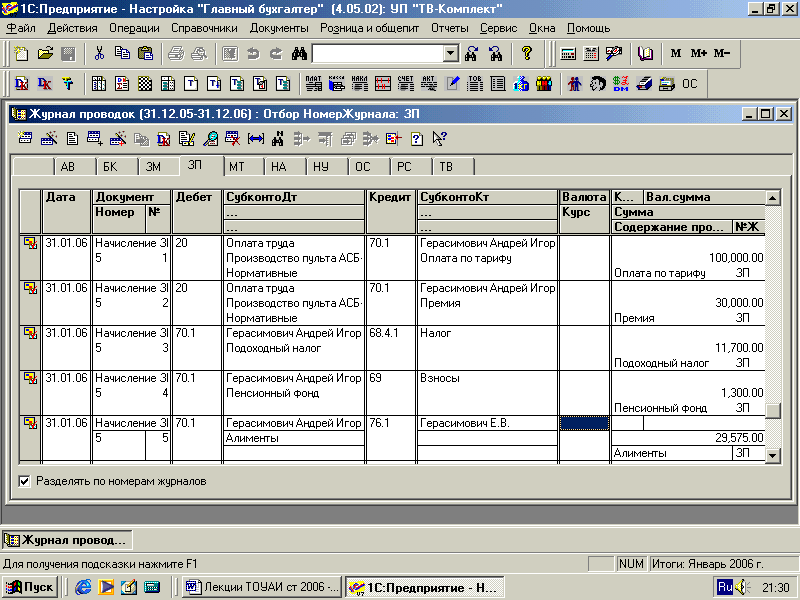Open the Операции menu
The image size is (800, 600).
pos(134,28)
